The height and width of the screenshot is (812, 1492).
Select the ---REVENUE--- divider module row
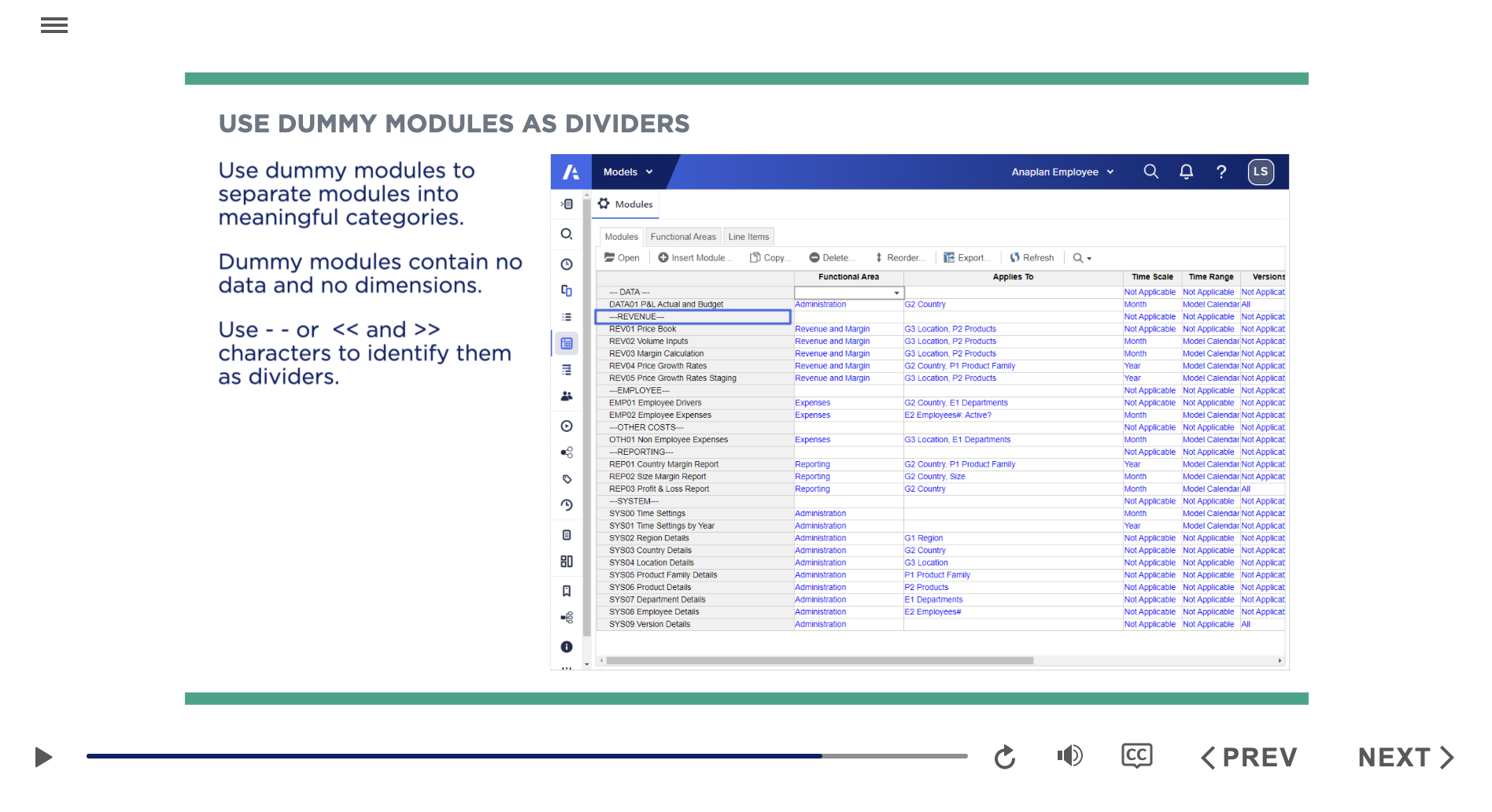point(692,317)
